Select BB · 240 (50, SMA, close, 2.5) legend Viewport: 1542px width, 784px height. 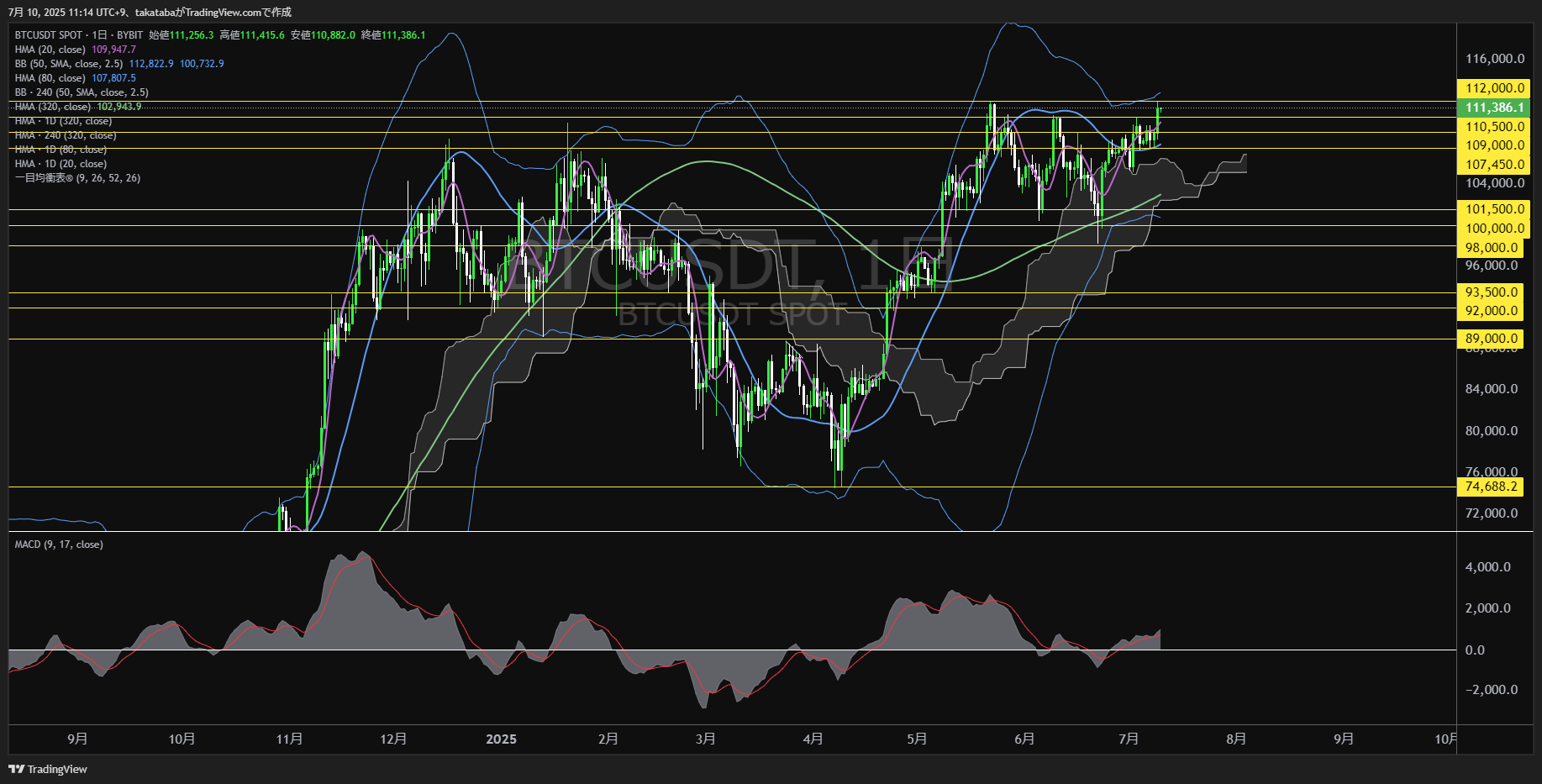click(x=82, y=92)
